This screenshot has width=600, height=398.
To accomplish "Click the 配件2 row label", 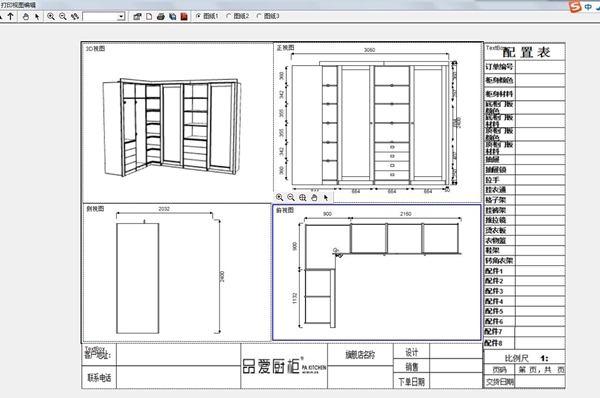I will [x=494, y=281].
